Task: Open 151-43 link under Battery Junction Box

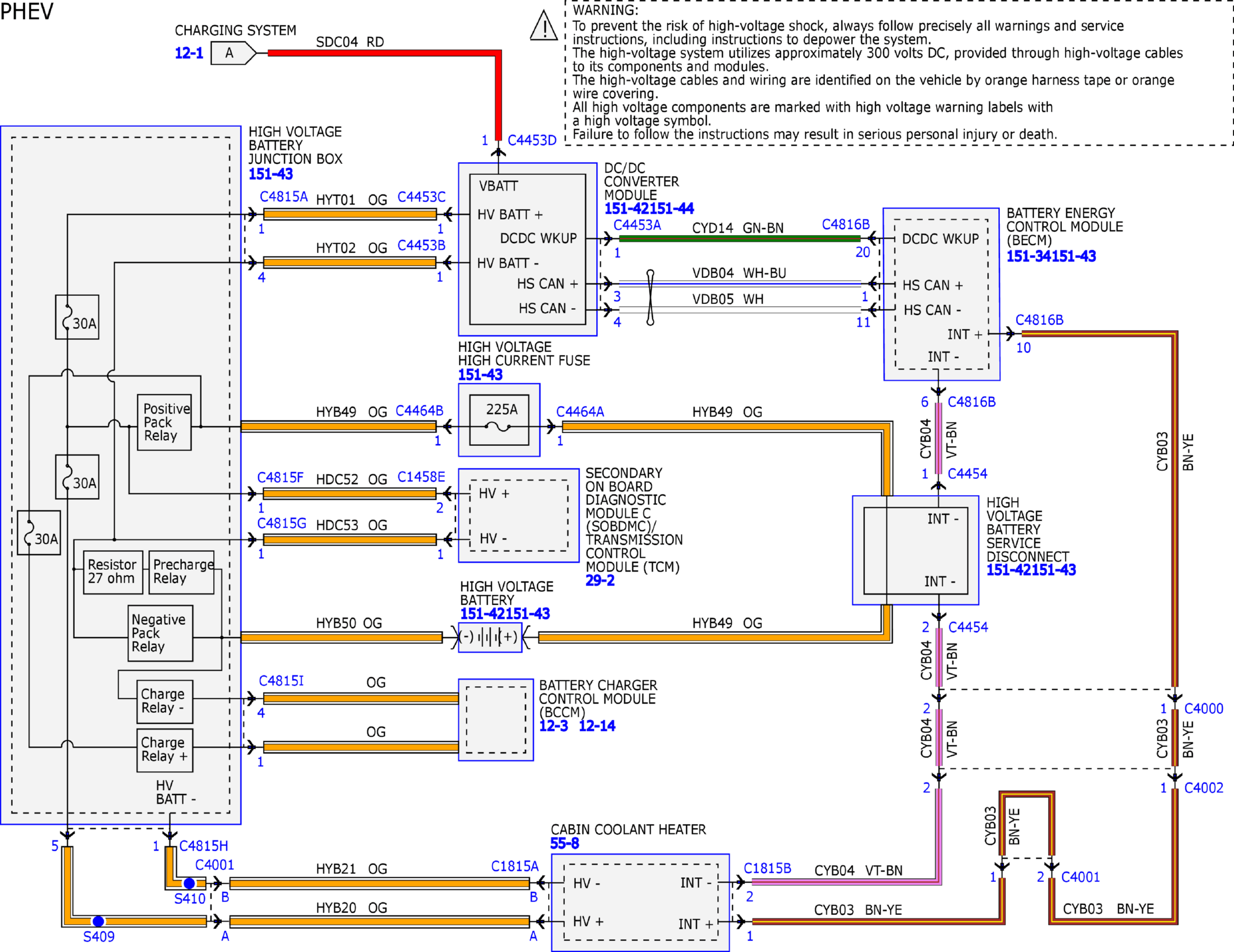Action: pyautogui.click(x=271, y=174)
